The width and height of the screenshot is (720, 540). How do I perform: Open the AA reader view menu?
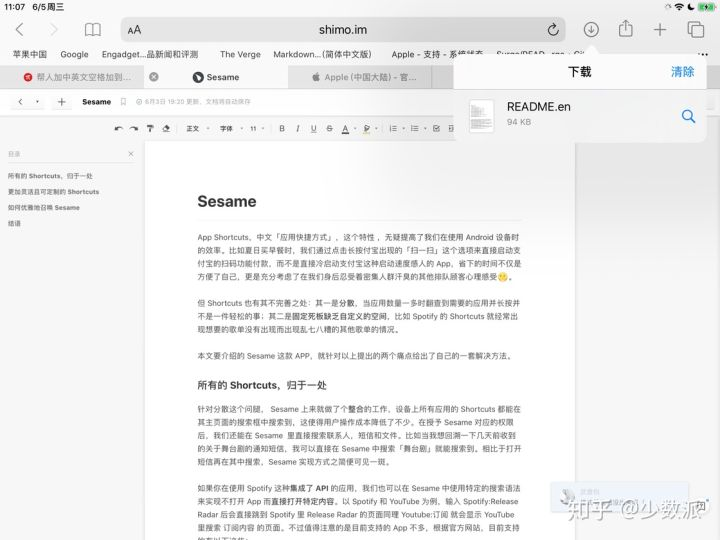click(x=134, y=30)
